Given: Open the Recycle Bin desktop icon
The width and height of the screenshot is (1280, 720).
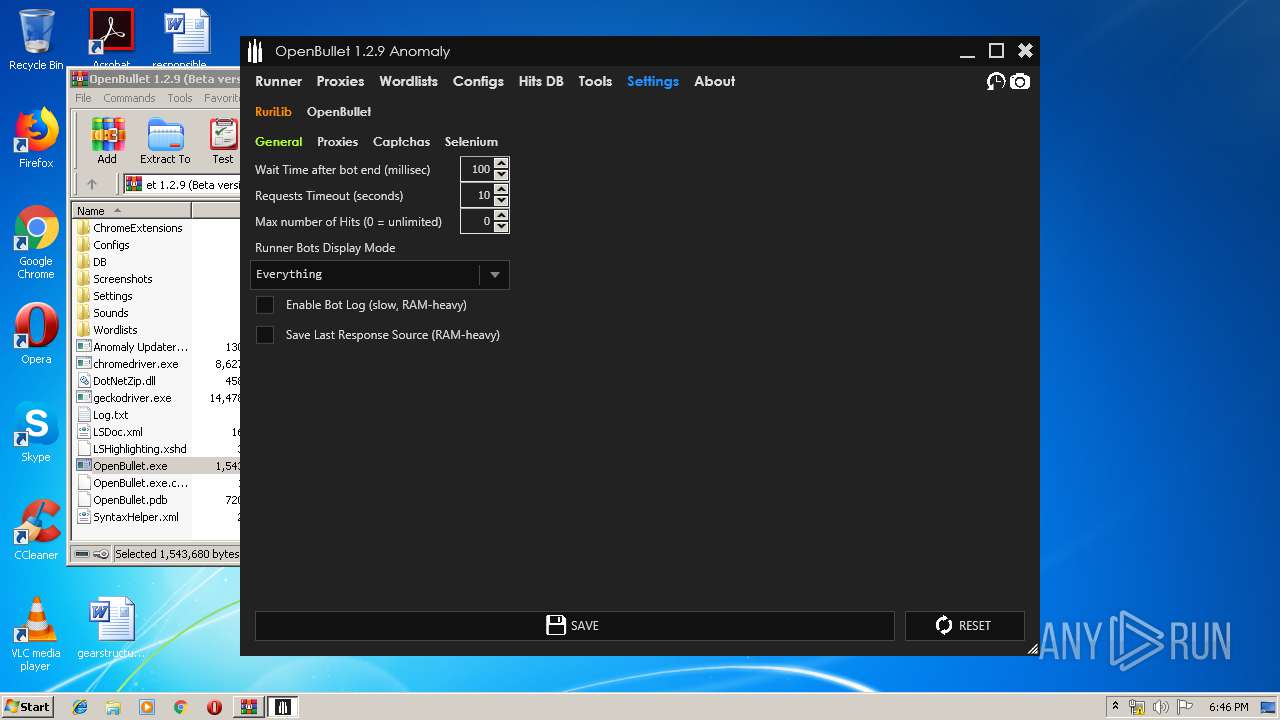Looking at the screenshot, I should [36, 40].
